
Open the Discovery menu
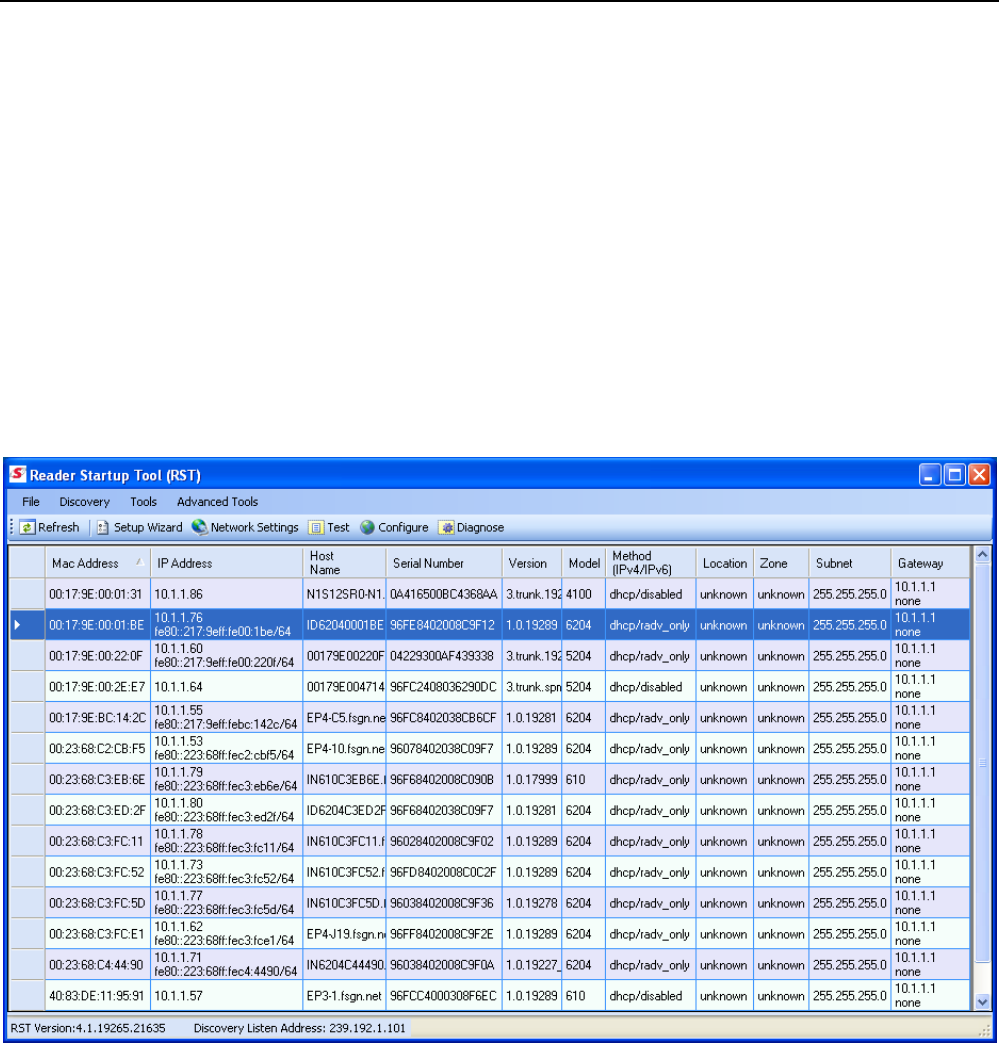click(84, 502)
